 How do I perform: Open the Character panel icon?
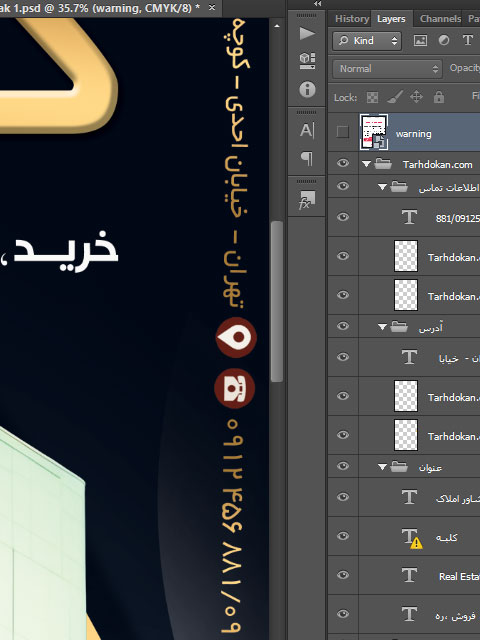point(307,131)
